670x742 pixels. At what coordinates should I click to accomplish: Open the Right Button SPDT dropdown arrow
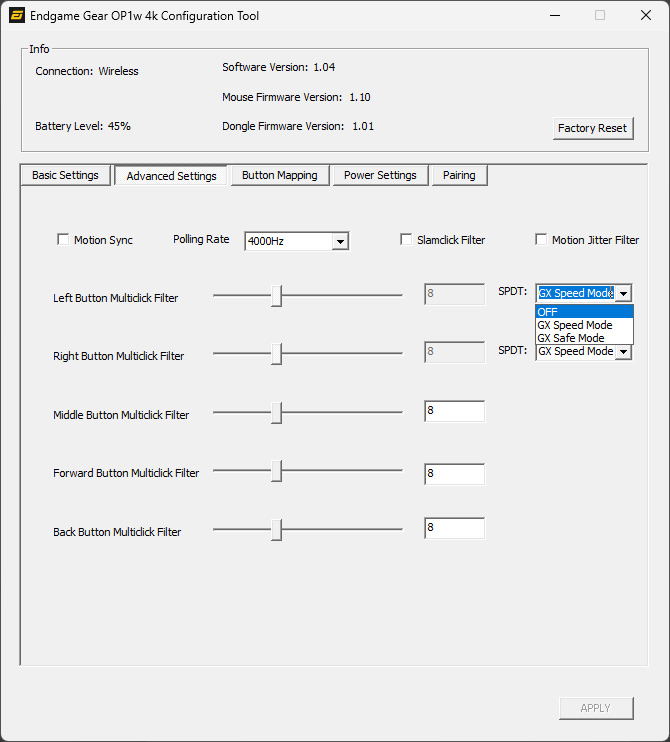[x=624, y=352]
